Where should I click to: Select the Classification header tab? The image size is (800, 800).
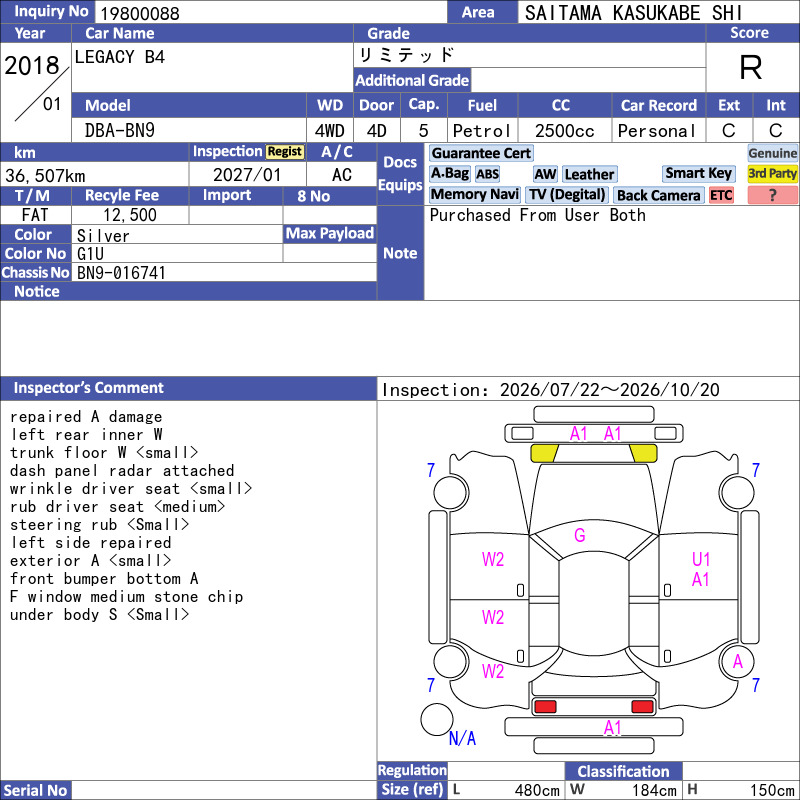coord(623,771)
